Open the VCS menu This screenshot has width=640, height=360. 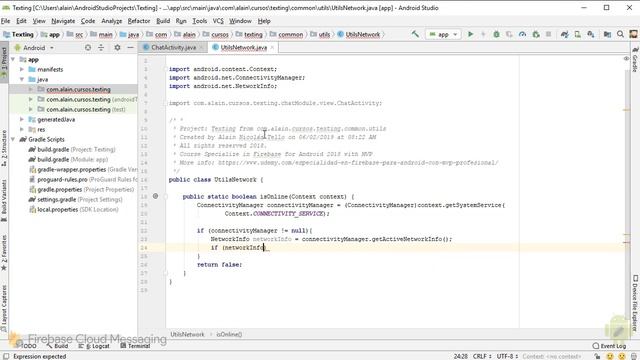pos(218,21)
